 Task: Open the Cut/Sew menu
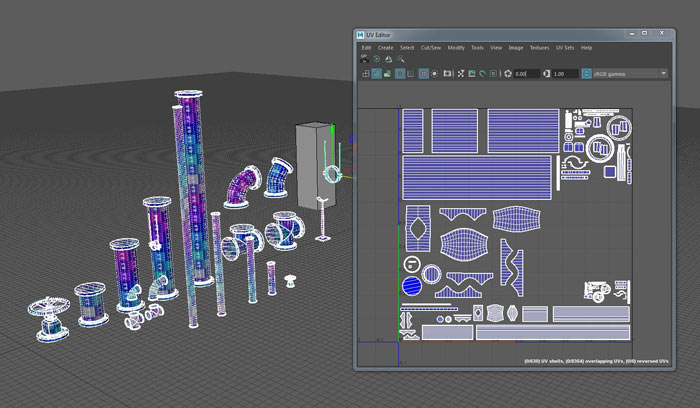(x=432, y=47)
